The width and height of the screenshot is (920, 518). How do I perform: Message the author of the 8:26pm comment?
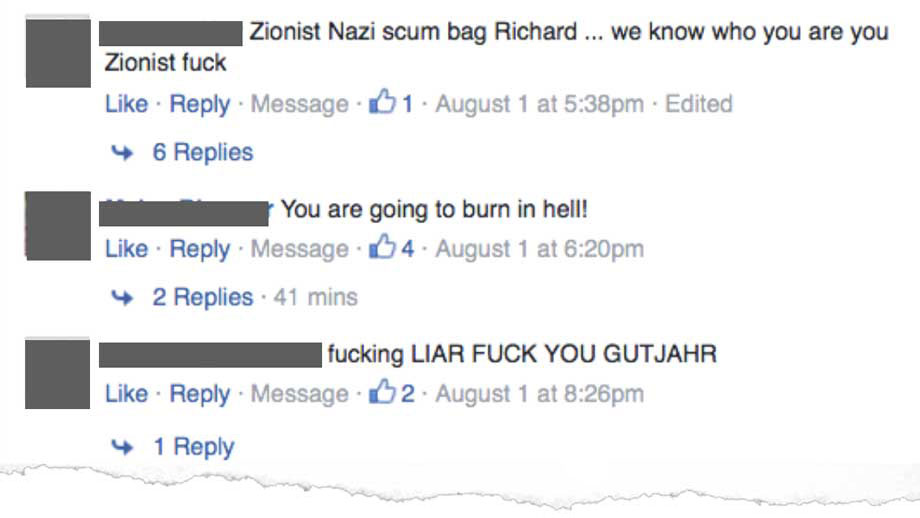pos(299,394)
